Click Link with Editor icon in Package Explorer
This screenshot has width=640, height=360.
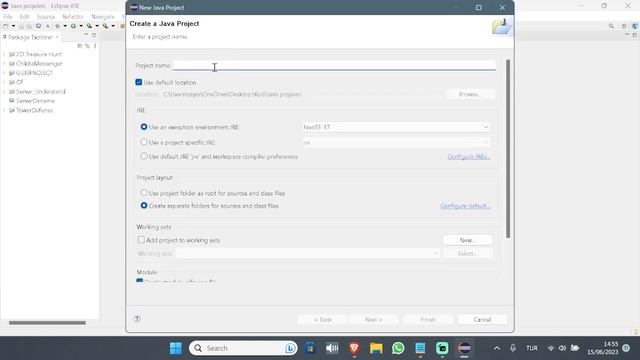87,46
